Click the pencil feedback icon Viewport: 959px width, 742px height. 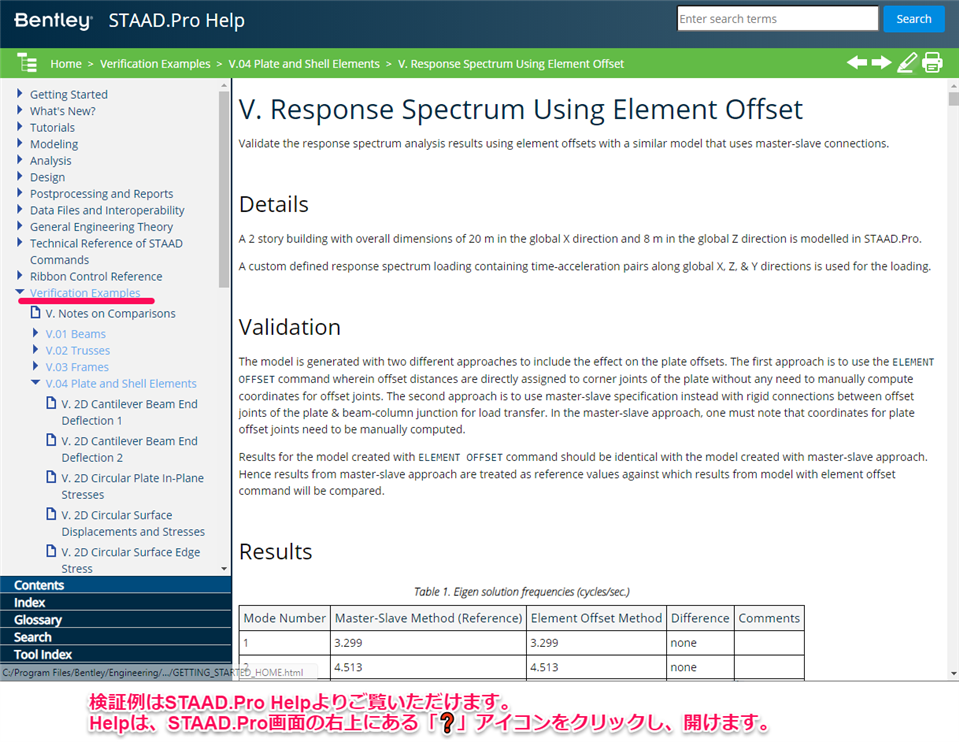click(907, 62)
